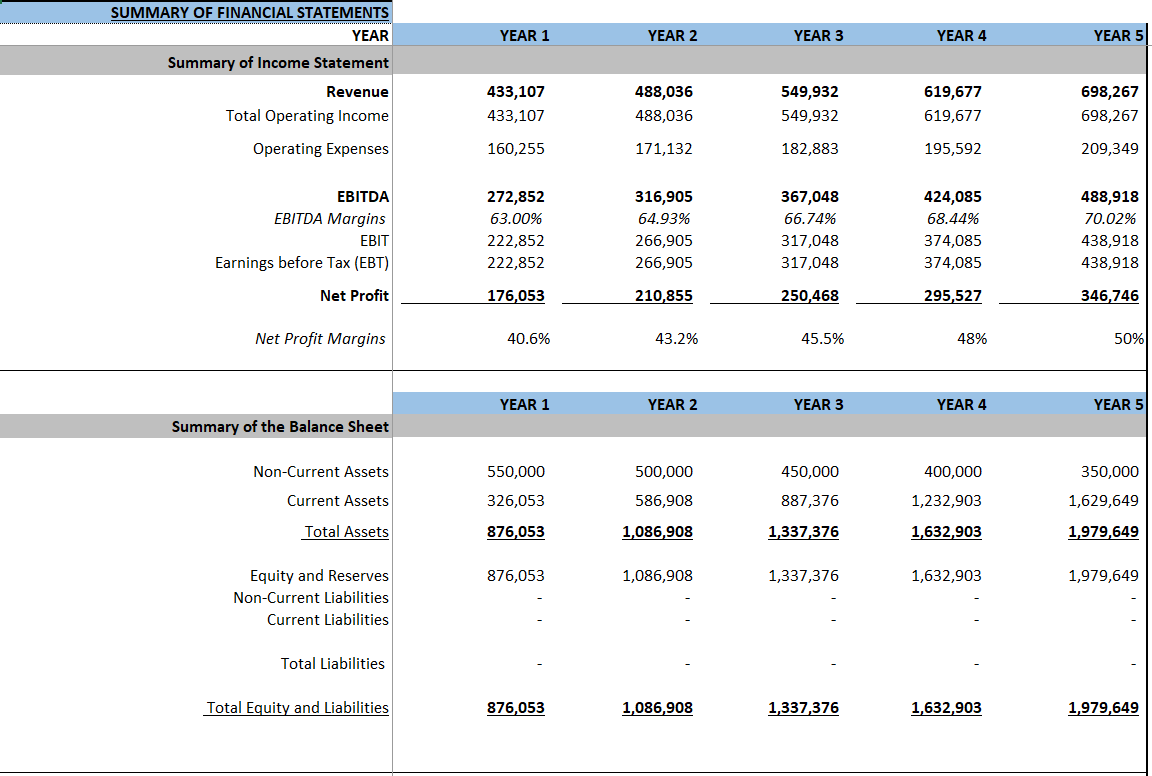Image resolution: width=1152 pixels, height=776 pixels.
Task: Select the Summary of the Balance Sheet heading
Action: pyautogui.click(x=284, y=426)
